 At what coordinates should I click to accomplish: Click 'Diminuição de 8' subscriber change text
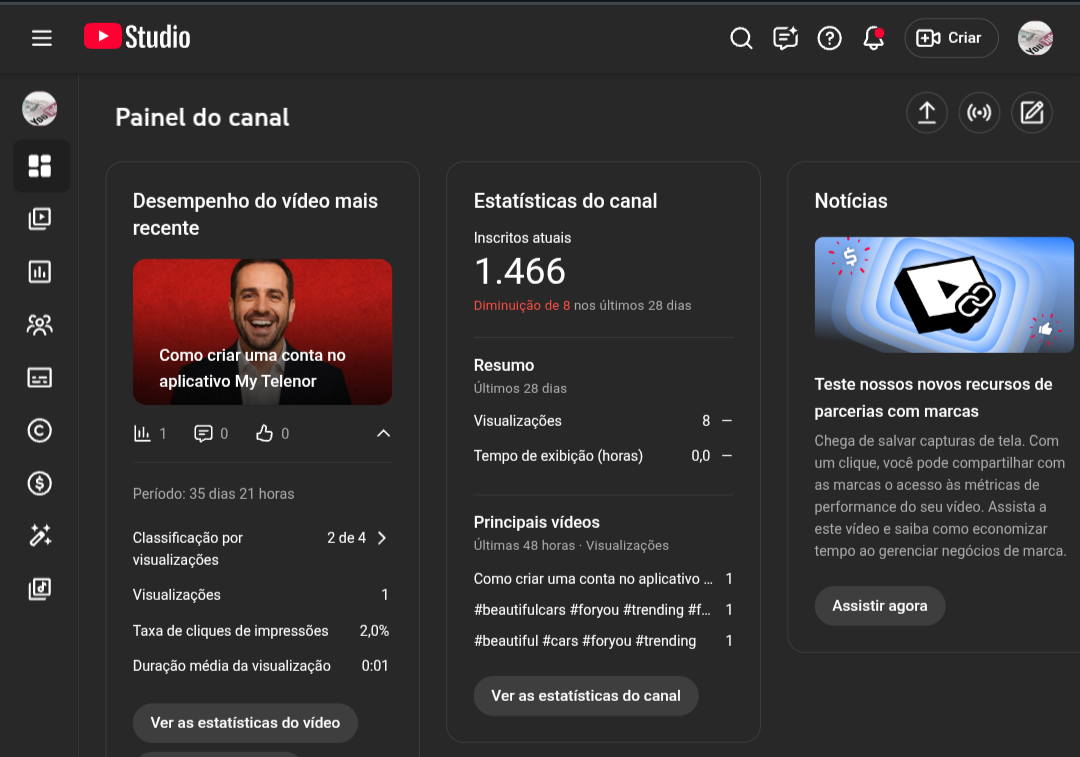tap(522, 305)
